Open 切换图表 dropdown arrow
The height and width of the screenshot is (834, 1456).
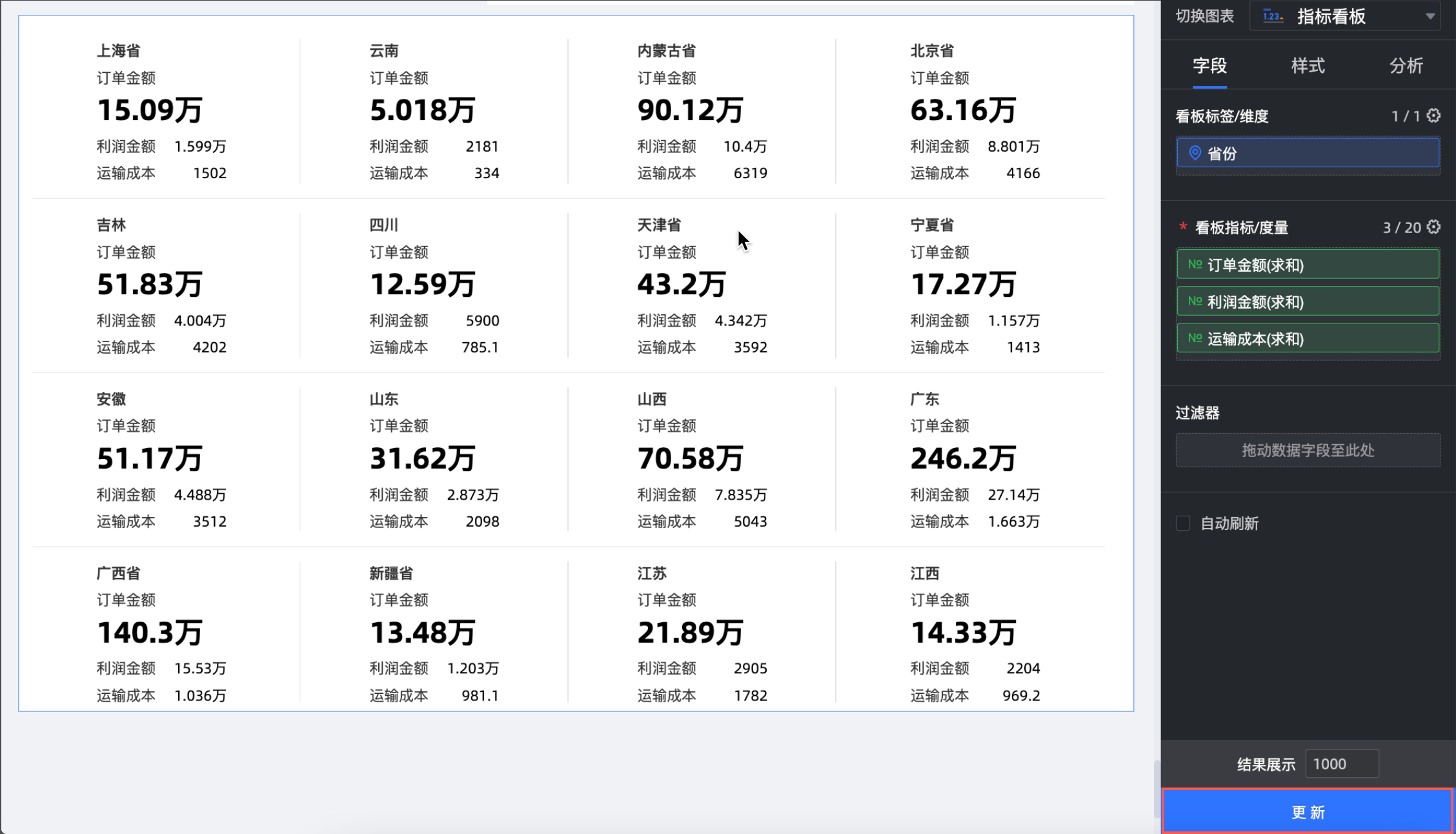[x=1430, y=16]
